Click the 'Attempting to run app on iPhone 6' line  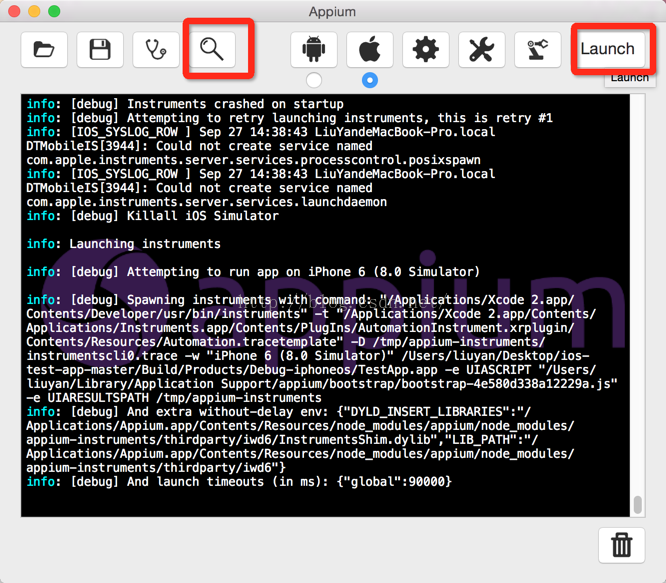point(253,272)
